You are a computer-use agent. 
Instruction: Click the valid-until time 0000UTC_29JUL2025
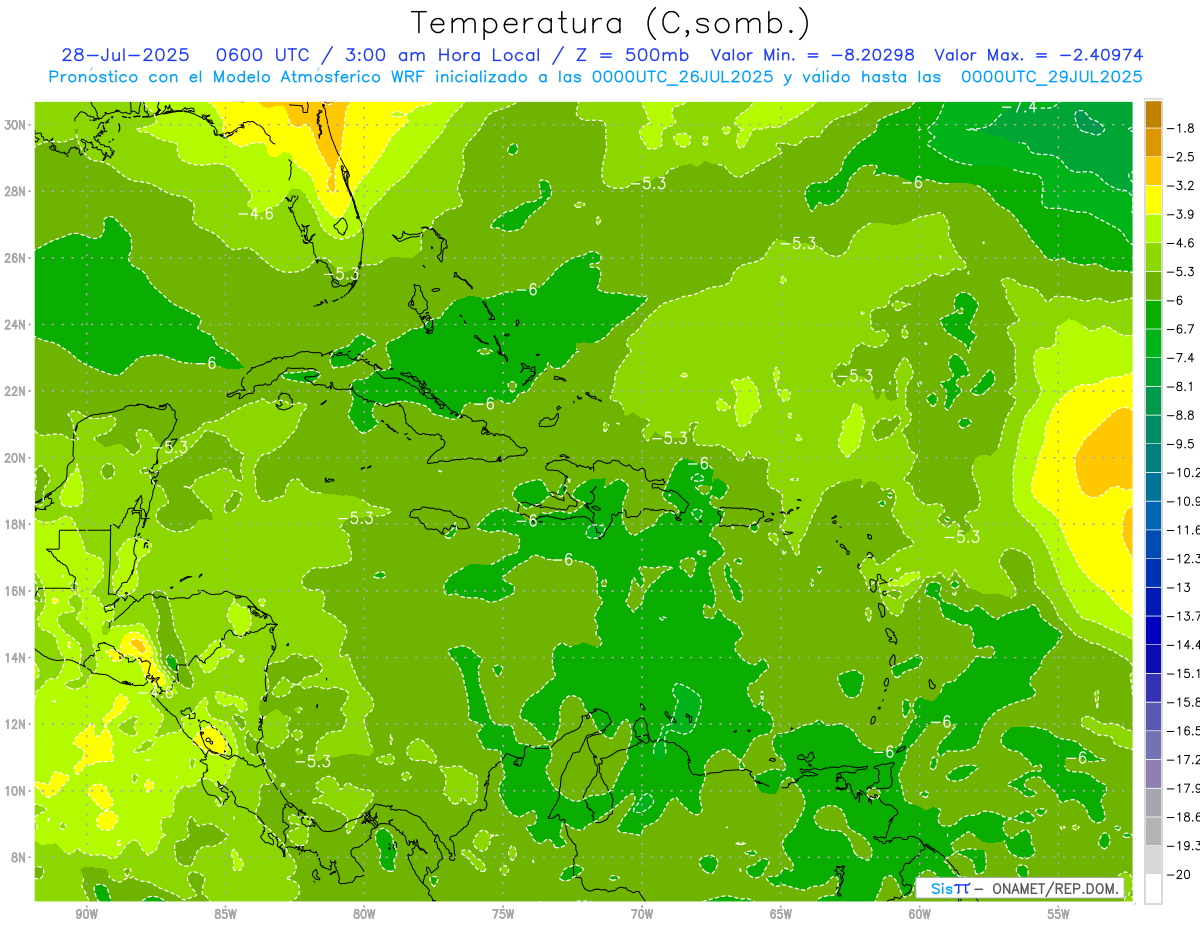point(1051,77)
